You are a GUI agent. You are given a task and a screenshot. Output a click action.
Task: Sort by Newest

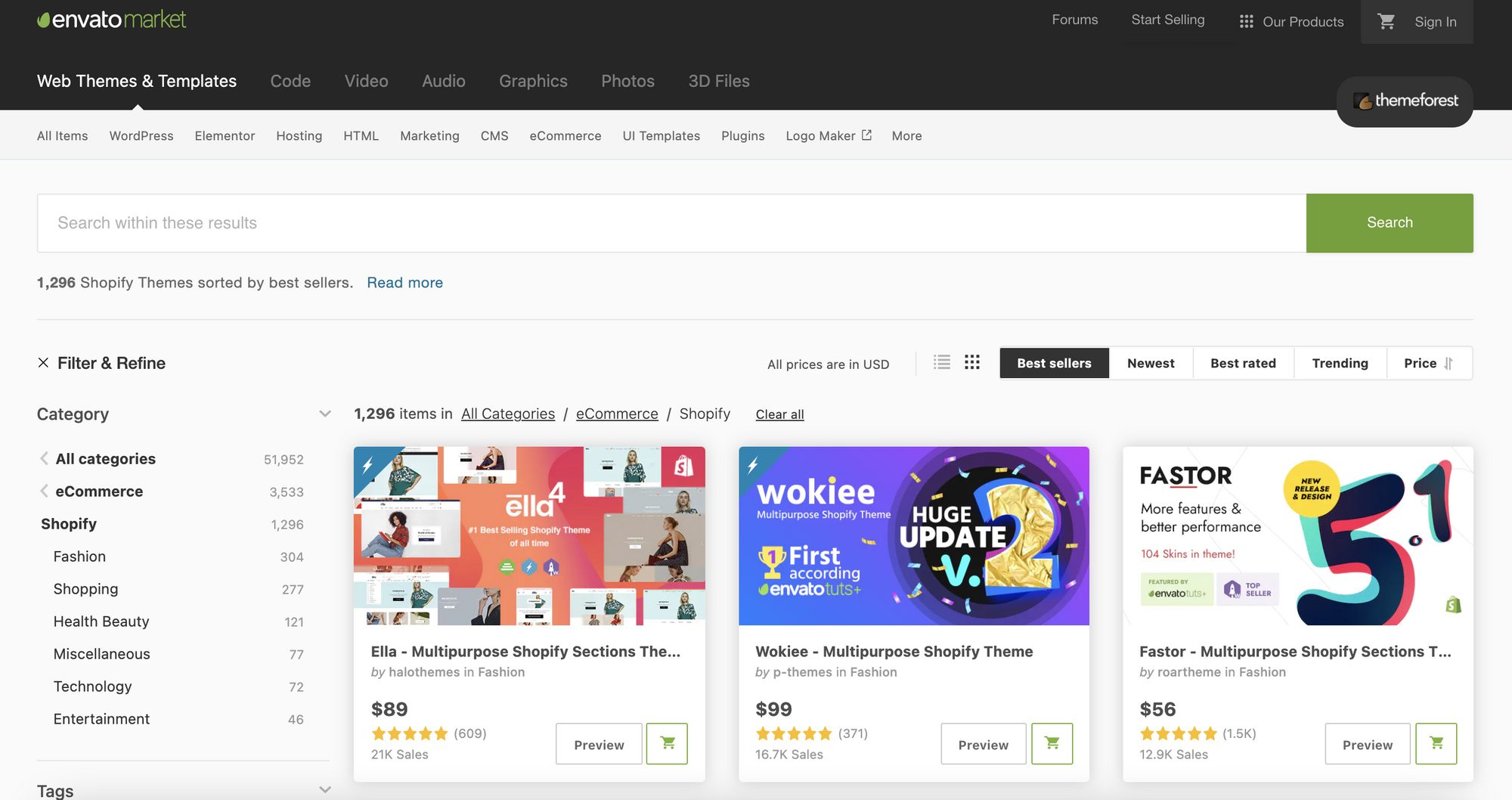click(1151, 363)
